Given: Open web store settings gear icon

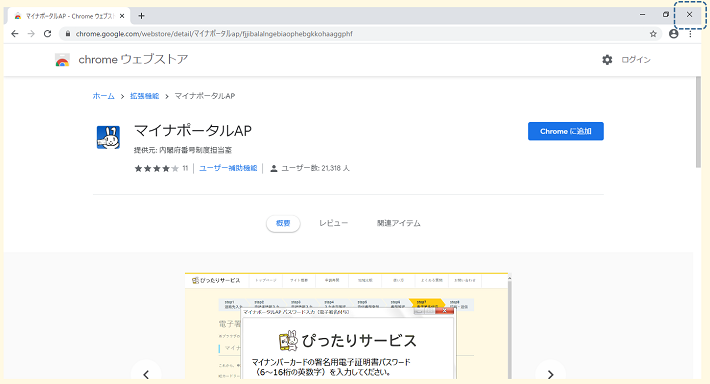Looking at the screenshot, I should pyautogui.click(x=607, y=60).
